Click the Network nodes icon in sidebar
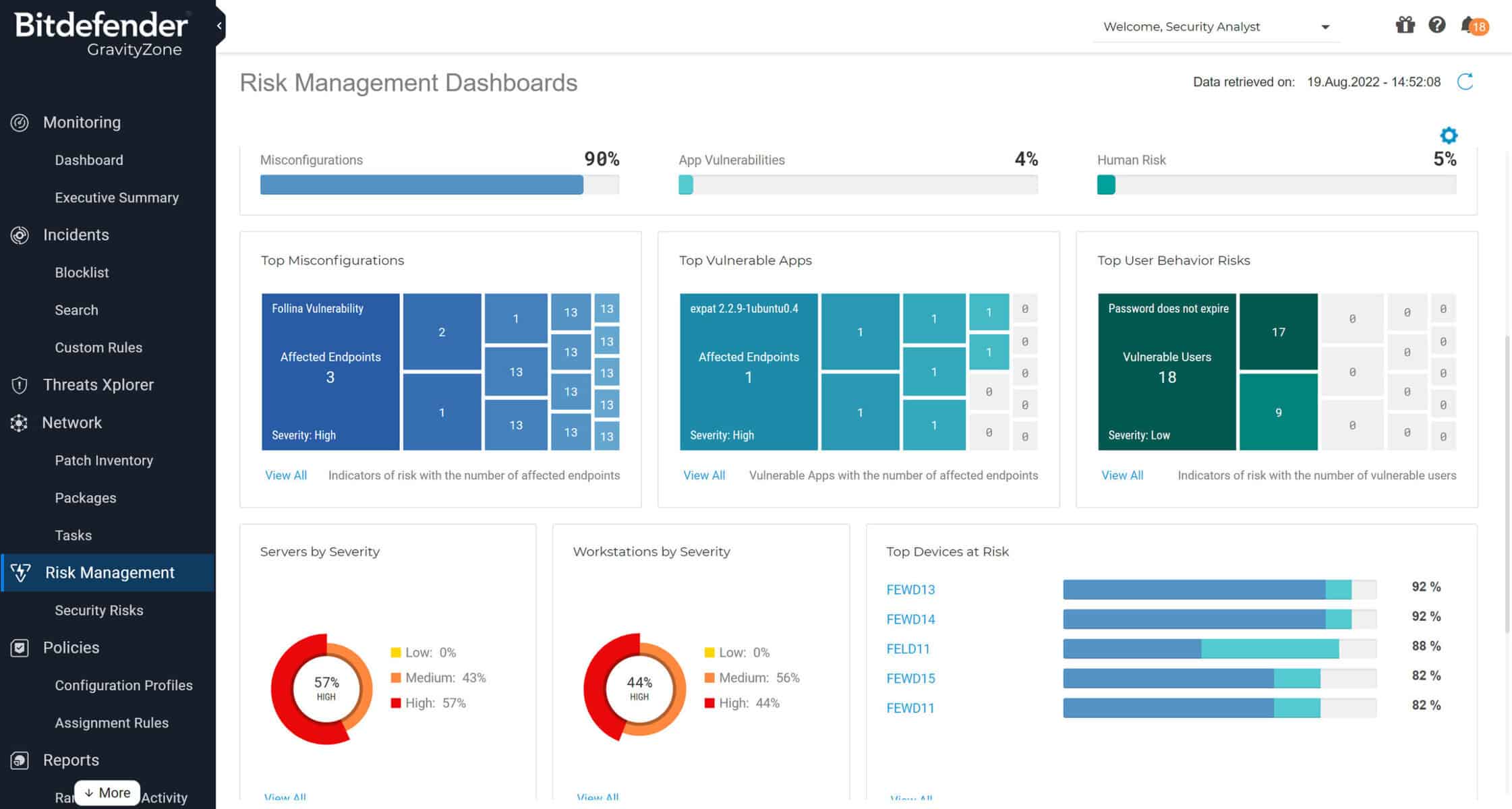1512x809 pixels. [19, 423]
